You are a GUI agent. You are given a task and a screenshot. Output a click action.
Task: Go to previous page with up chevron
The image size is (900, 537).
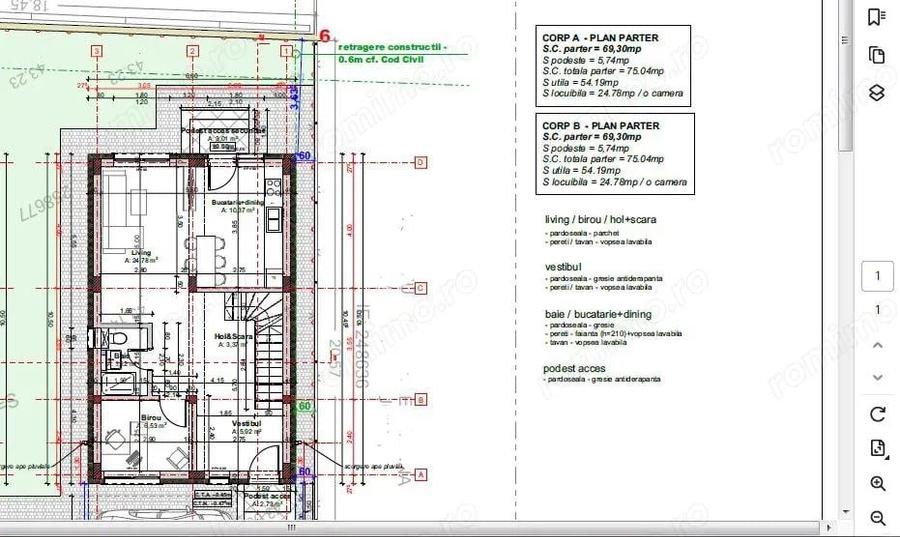pyautogui.click(x=877, y=345)
